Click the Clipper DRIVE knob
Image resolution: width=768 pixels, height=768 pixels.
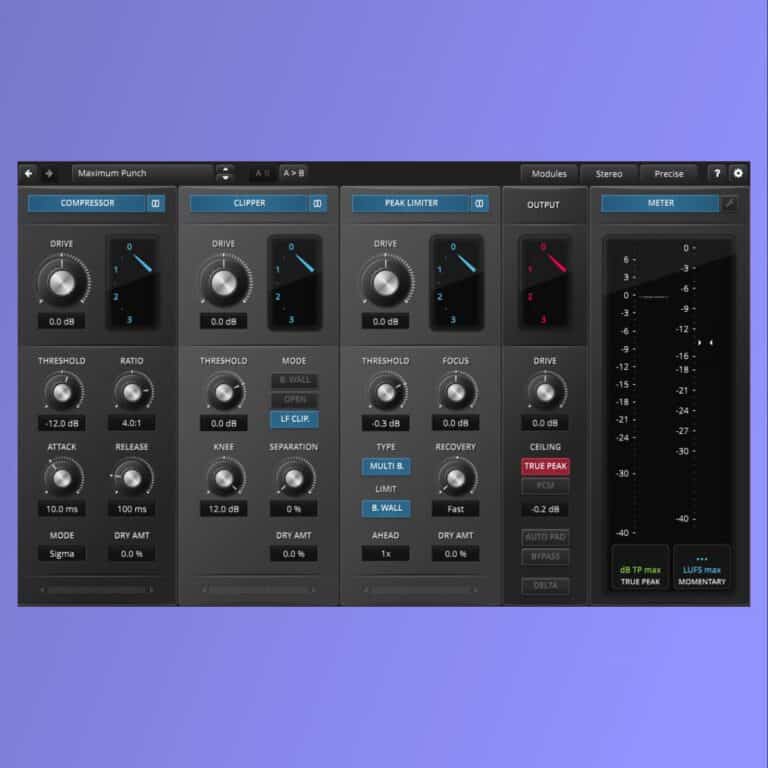click(224, 283)
